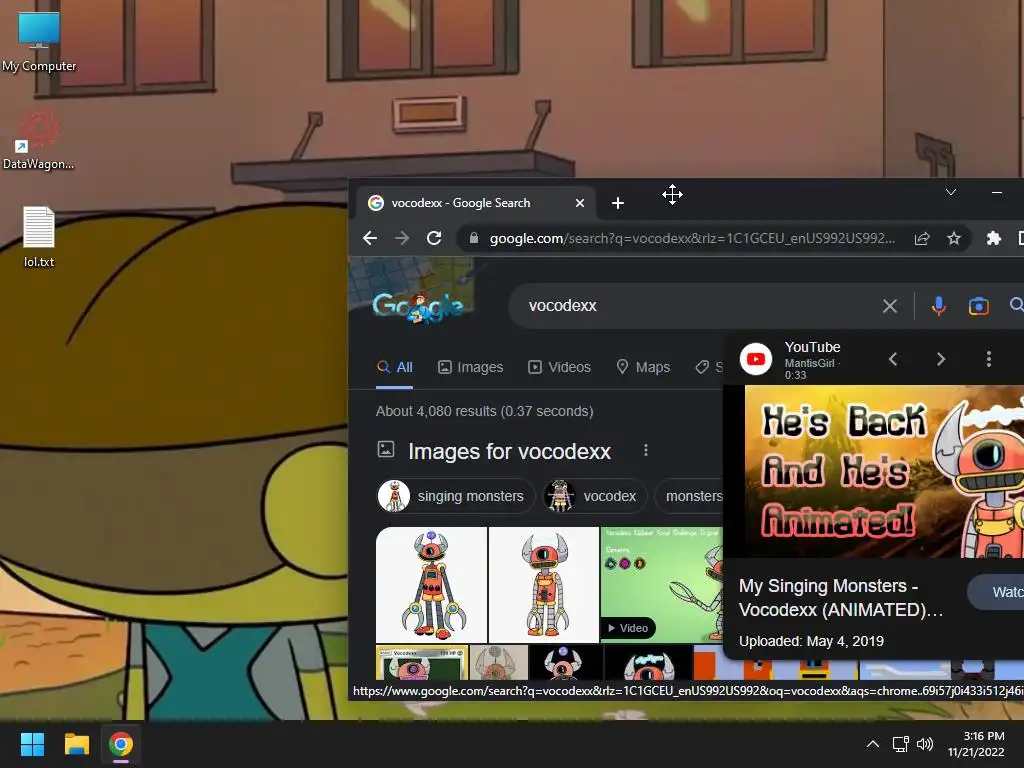Click Chrome icon in taskbar
The image size is (1024, 768).
point(121,744)
